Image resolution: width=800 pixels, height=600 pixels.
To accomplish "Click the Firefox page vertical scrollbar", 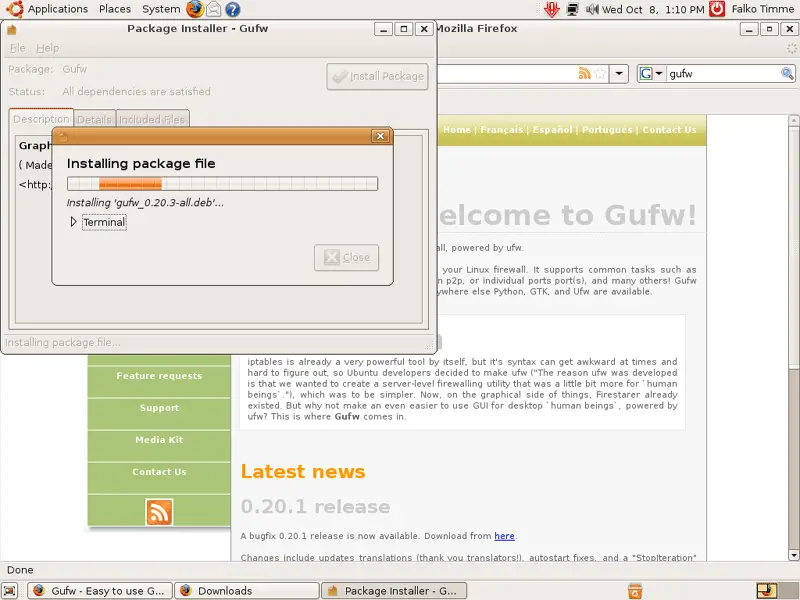I will (x=793, y=338).
